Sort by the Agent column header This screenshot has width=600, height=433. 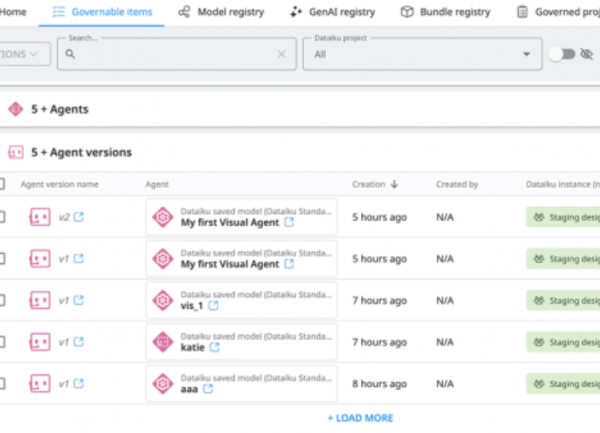[157, 184]
